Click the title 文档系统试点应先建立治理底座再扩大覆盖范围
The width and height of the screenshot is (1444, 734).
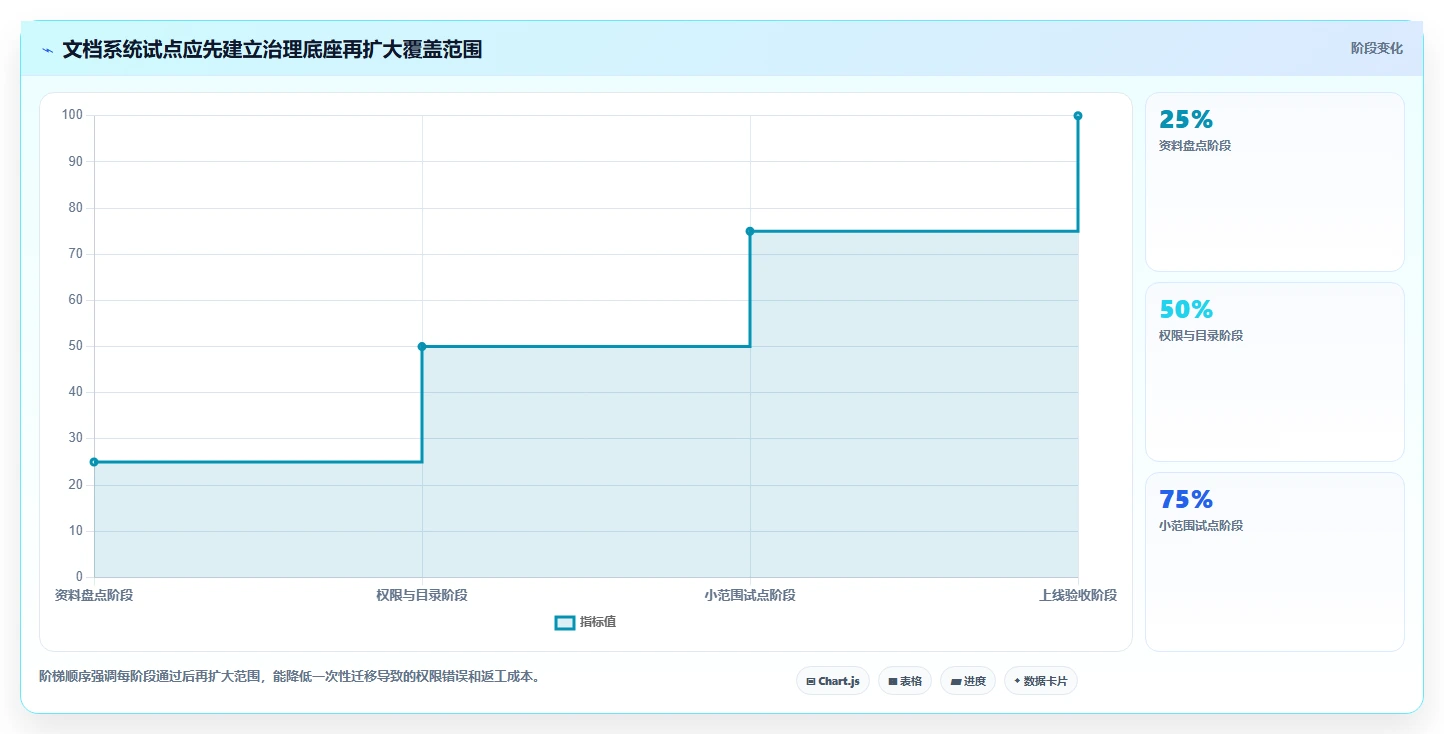coord(272,49)
